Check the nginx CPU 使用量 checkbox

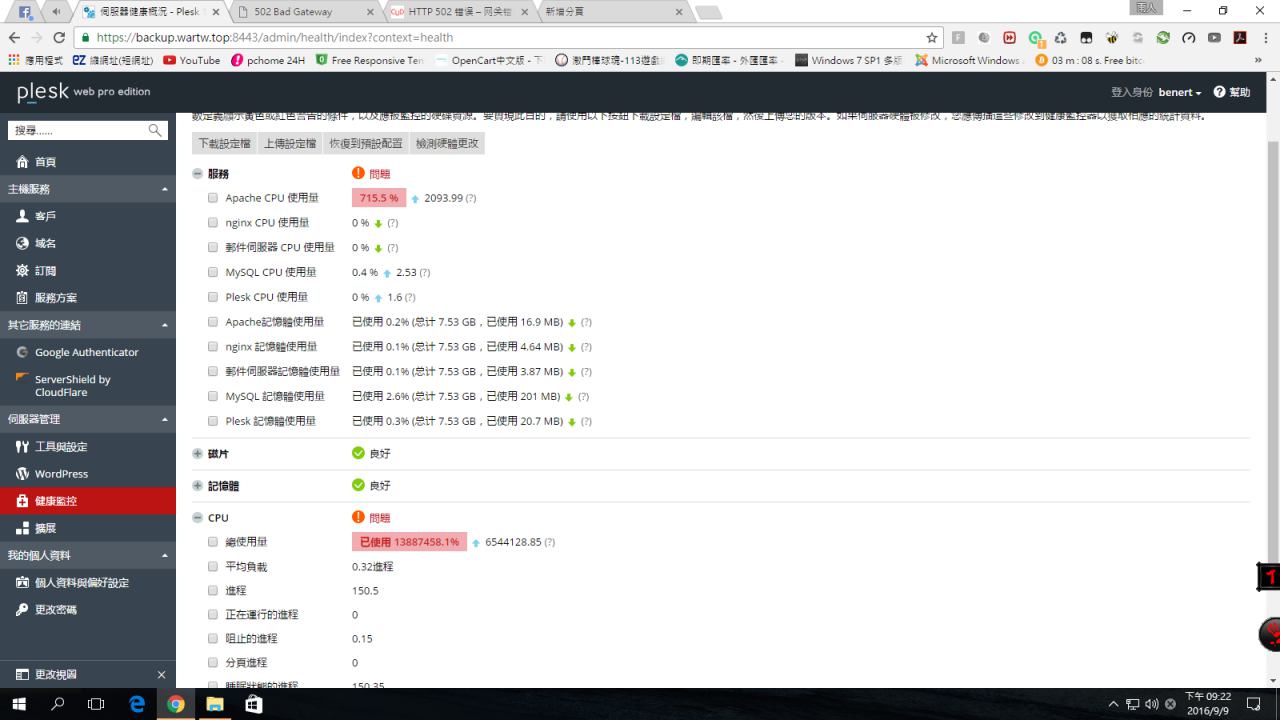point(213,223)
